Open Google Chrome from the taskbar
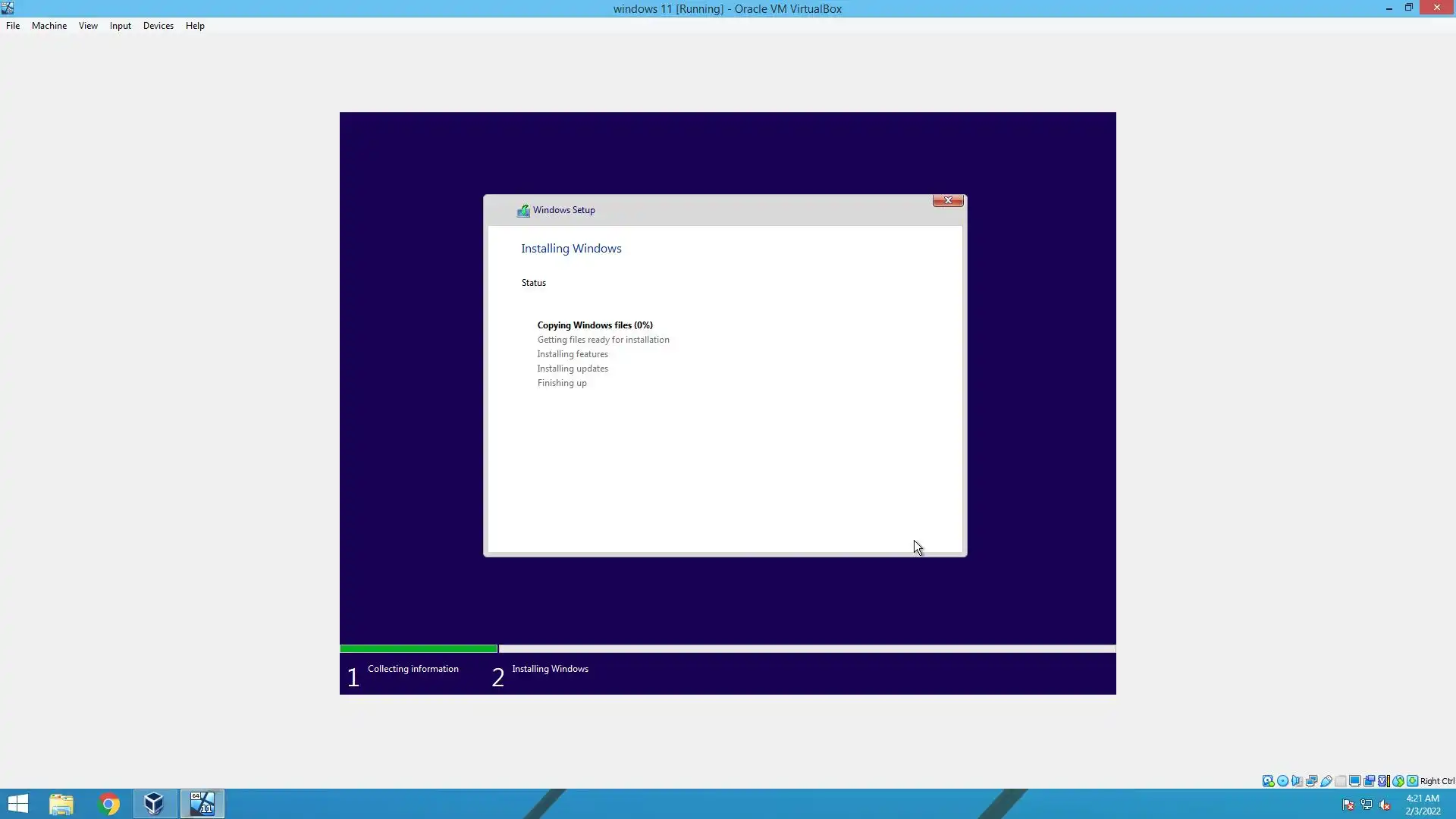 tap(109, 804)
